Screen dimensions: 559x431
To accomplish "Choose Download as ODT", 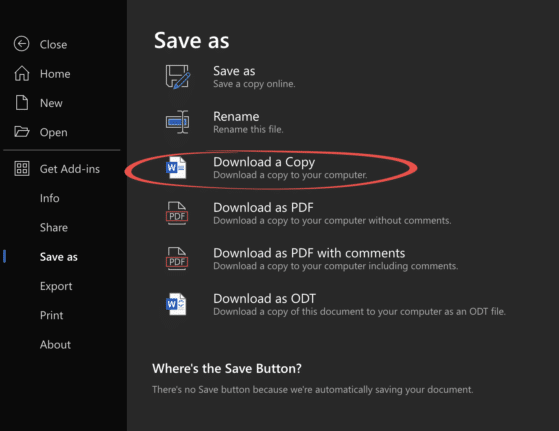I will point(265,299).
